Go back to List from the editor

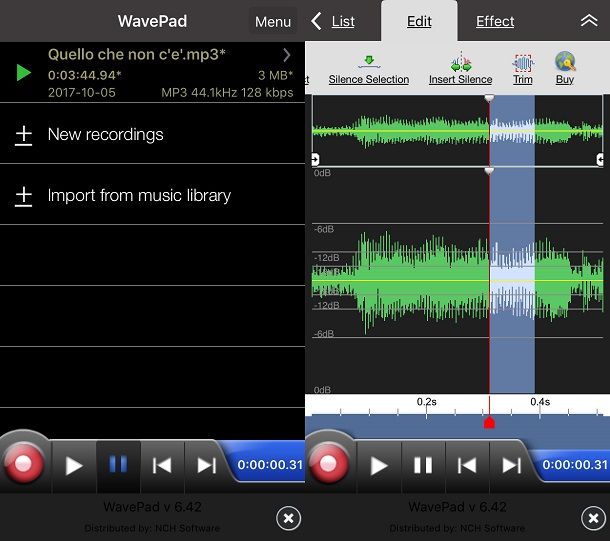(x=333, y=21)
